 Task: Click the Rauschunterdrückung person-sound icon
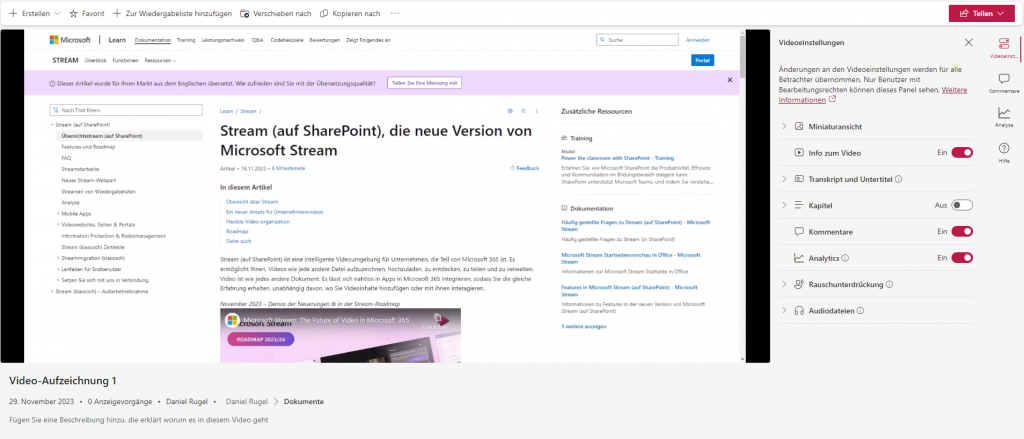tap(799, 284)
